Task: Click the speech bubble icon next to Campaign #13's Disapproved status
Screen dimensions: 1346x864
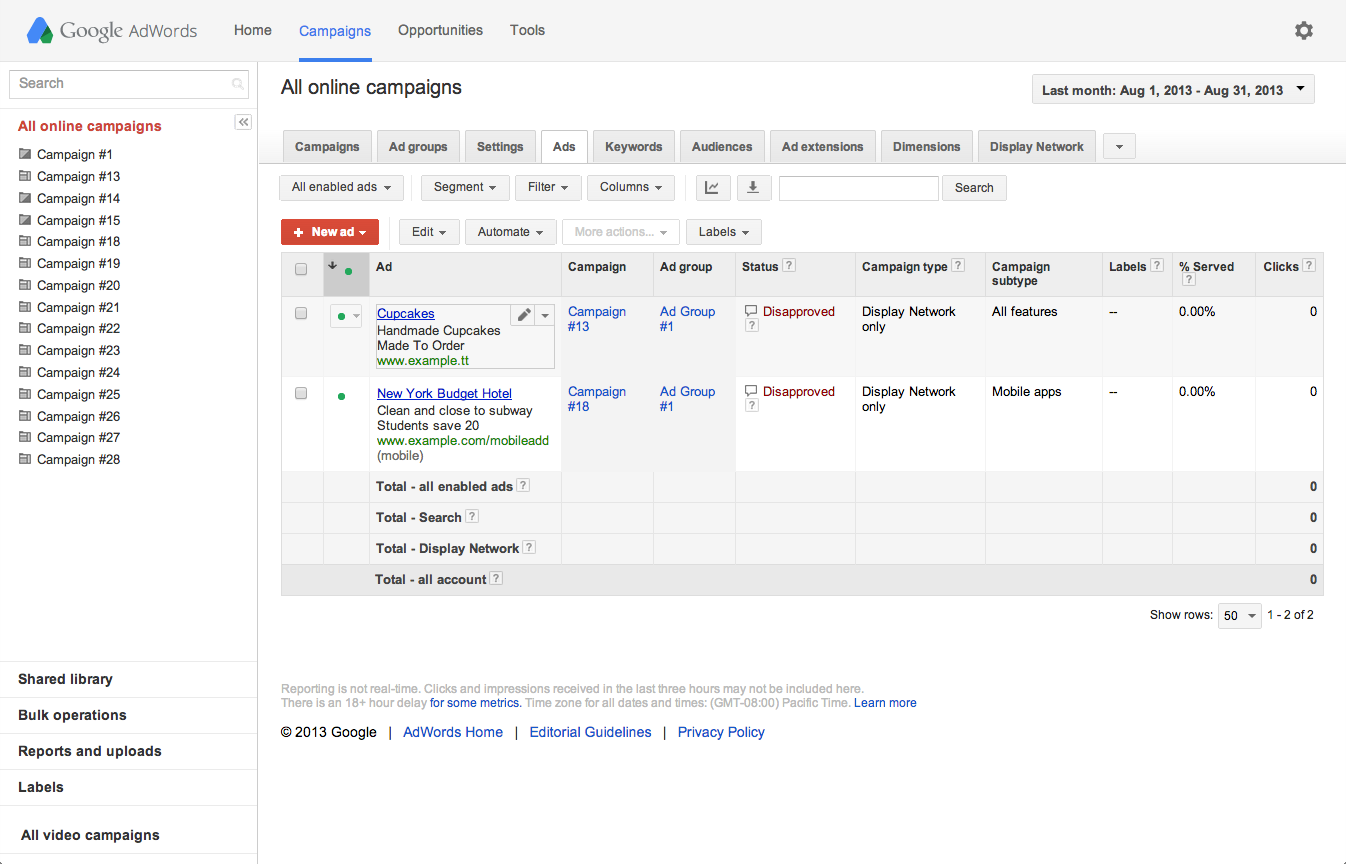Action: pyautogui.click(x=751, y=311)
